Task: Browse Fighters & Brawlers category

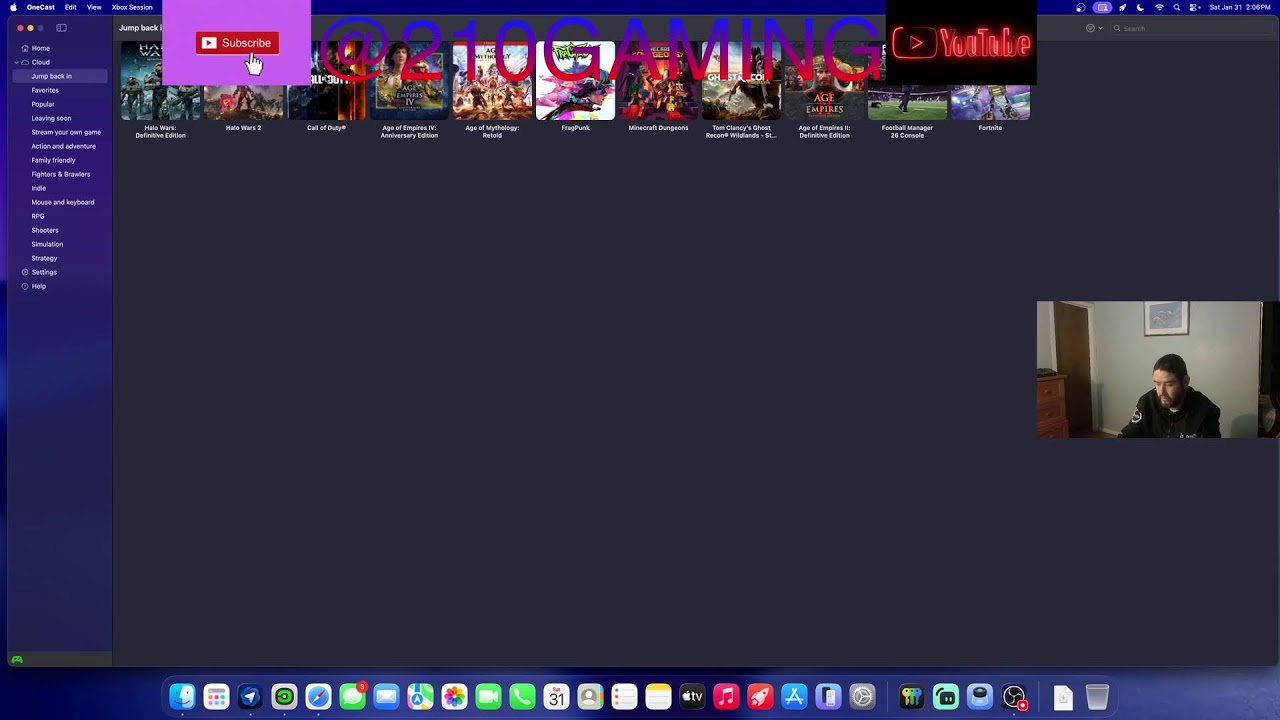Action: click(x=60, y=174)
